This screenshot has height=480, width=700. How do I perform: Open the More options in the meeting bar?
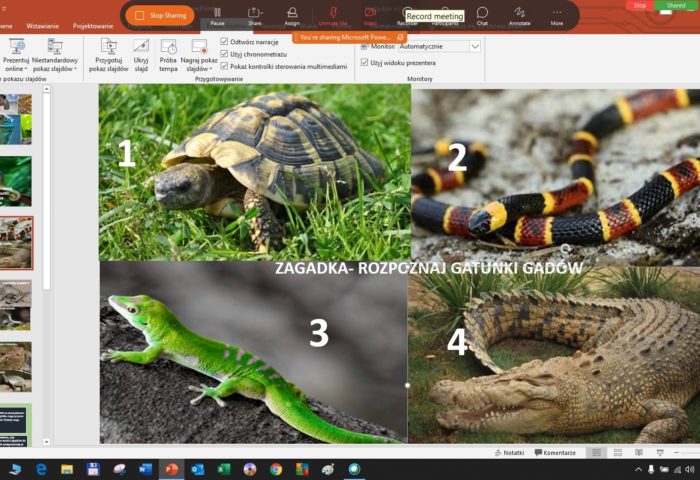556,13
